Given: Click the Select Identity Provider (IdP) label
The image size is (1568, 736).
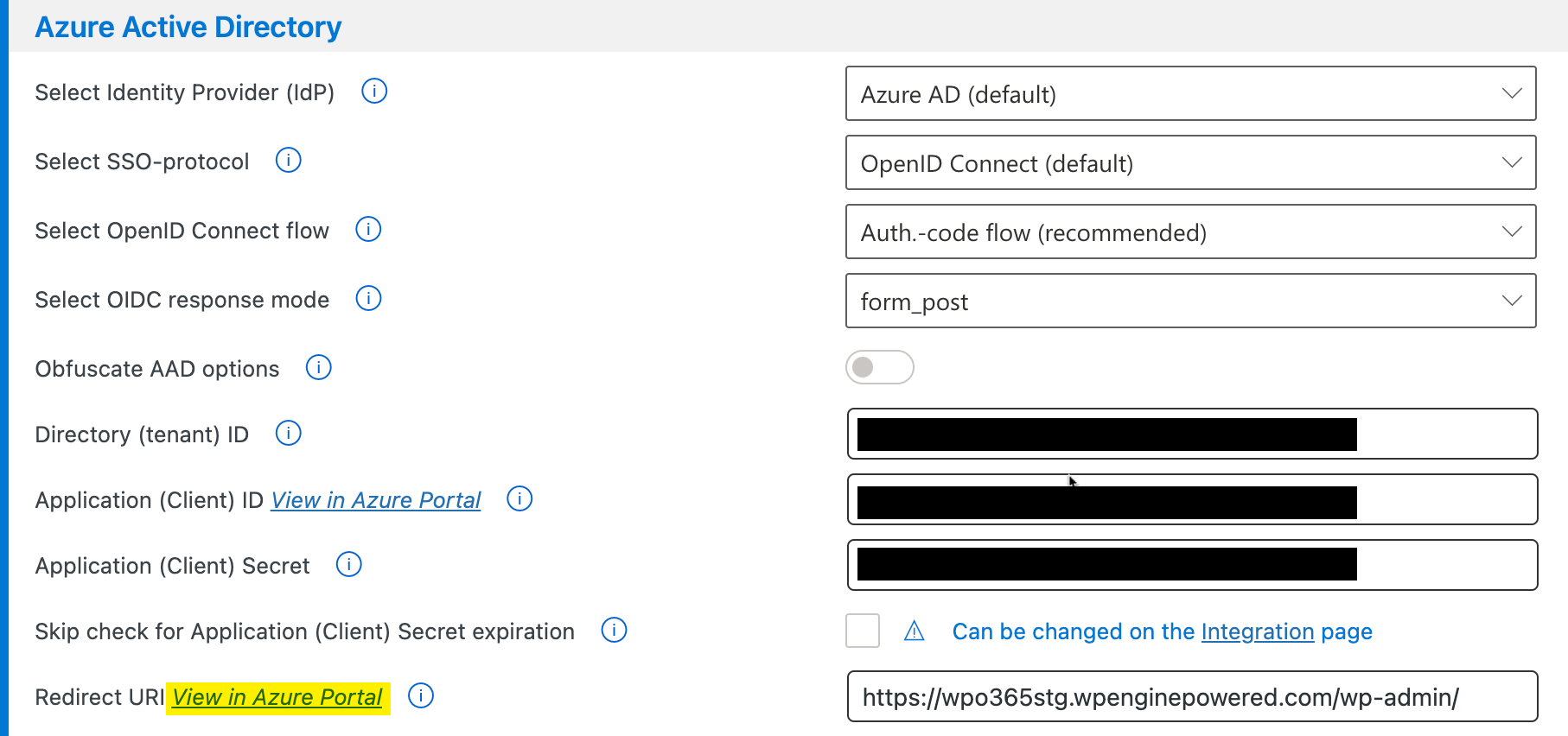Looking at the screenshot, I should click(x=185, y=92).
